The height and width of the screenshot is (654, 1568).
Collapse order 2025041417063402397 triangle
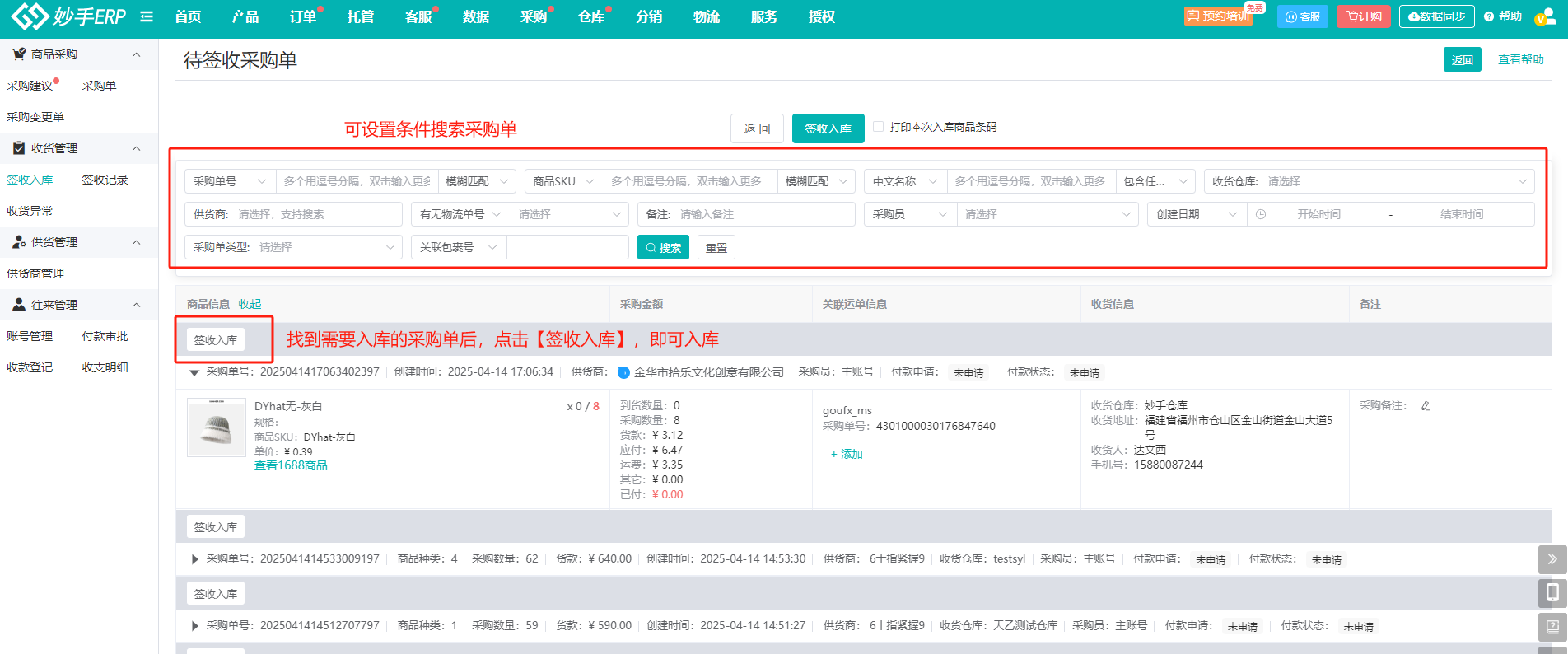[194, 373]
